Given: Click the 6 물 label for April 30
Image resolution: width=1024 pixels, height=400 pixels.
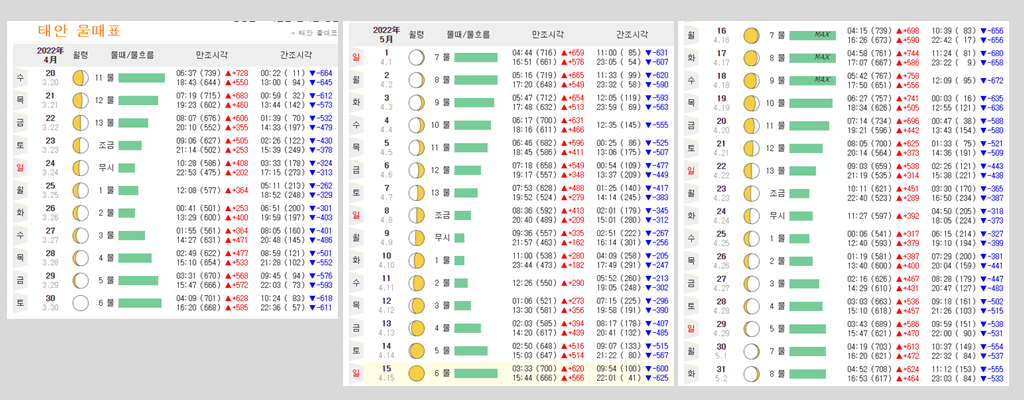Looking at the screenshot, I should (x=105, y=303).
